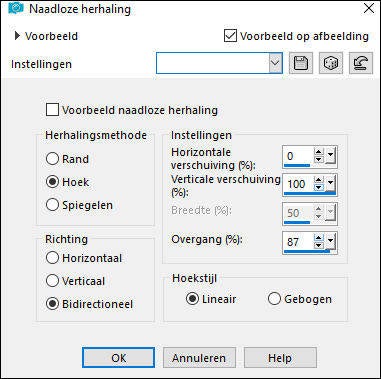This screenshot has width=381, height=379.
Task: Increase Overgang value with up arrow
Action: click(x=319, y=237)
